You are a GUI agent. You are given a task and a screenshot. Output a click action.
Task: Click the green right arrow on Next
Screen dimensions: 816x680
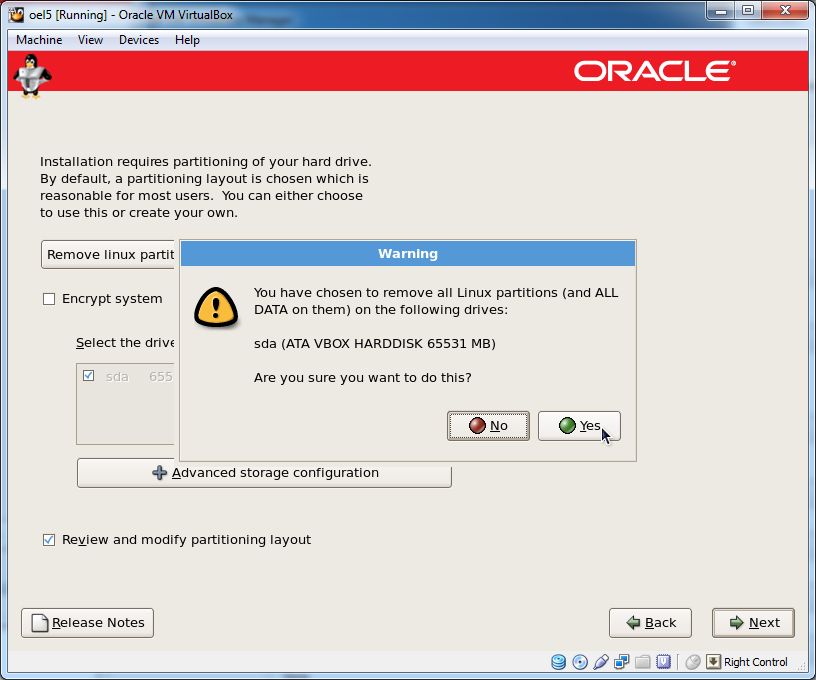pos(736,623)
